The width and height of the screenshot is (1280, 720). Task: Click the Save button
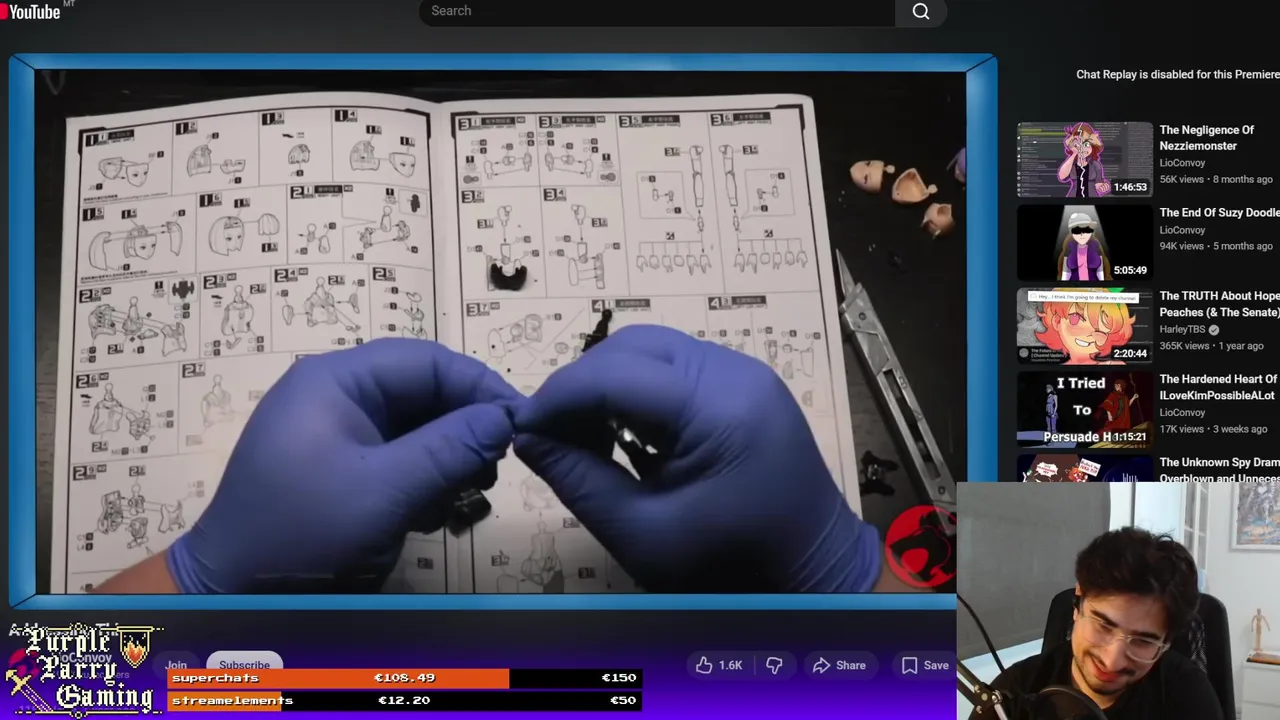tap(925, 665)
